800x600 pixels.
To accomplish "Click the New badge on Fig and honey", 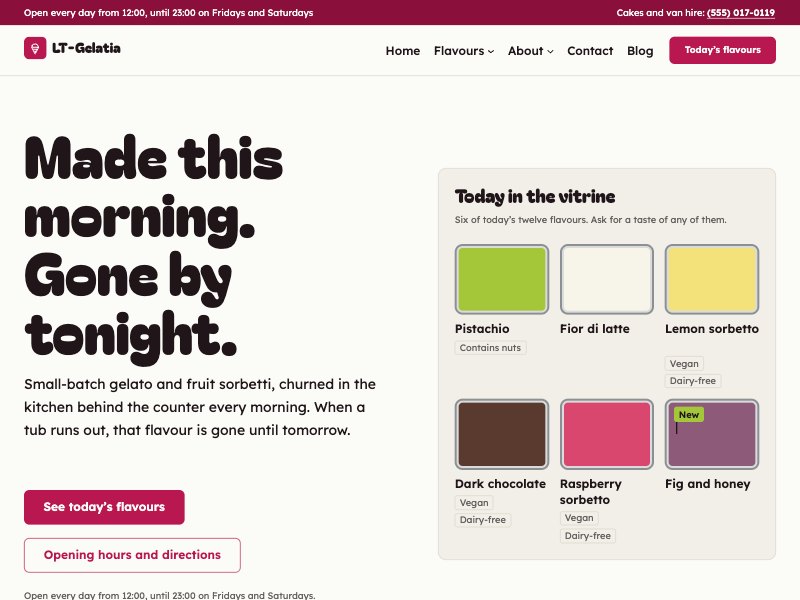I will pos(689,415).
